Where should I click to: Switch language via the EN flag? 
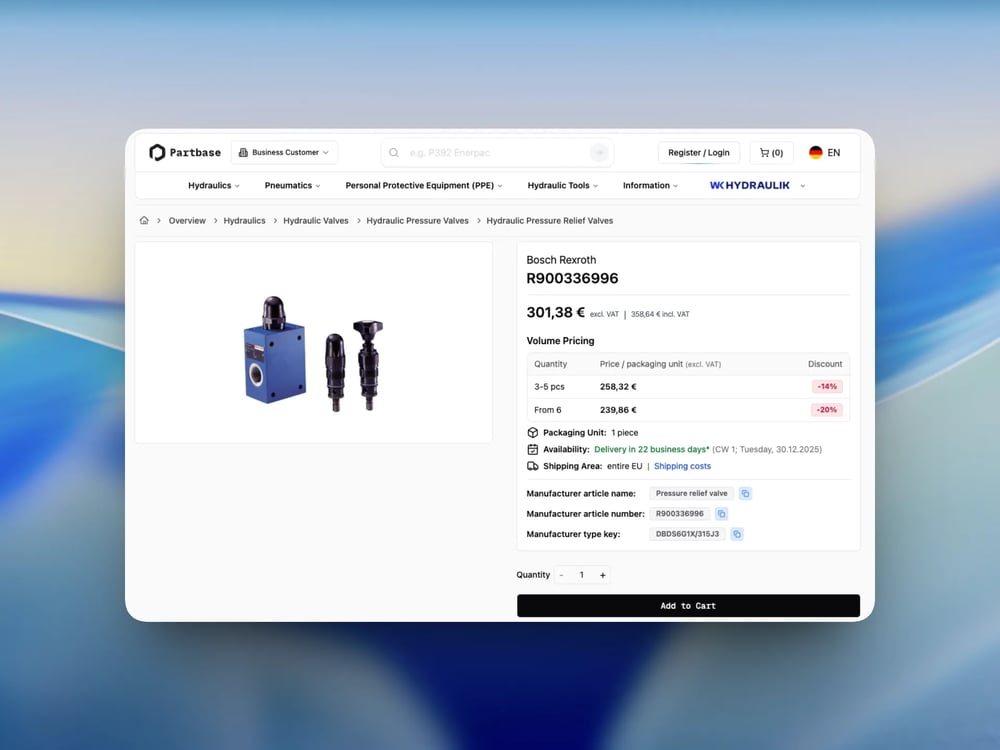click(825, 152)
